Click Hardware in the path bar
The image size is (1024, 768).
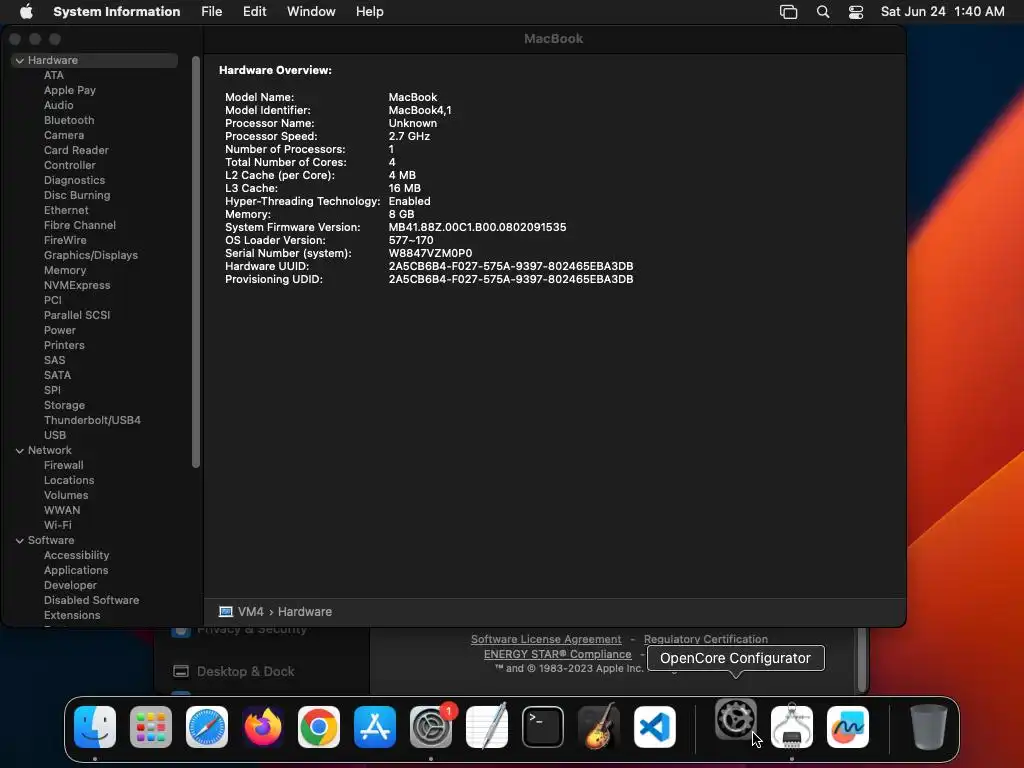(x=304, y=612)
